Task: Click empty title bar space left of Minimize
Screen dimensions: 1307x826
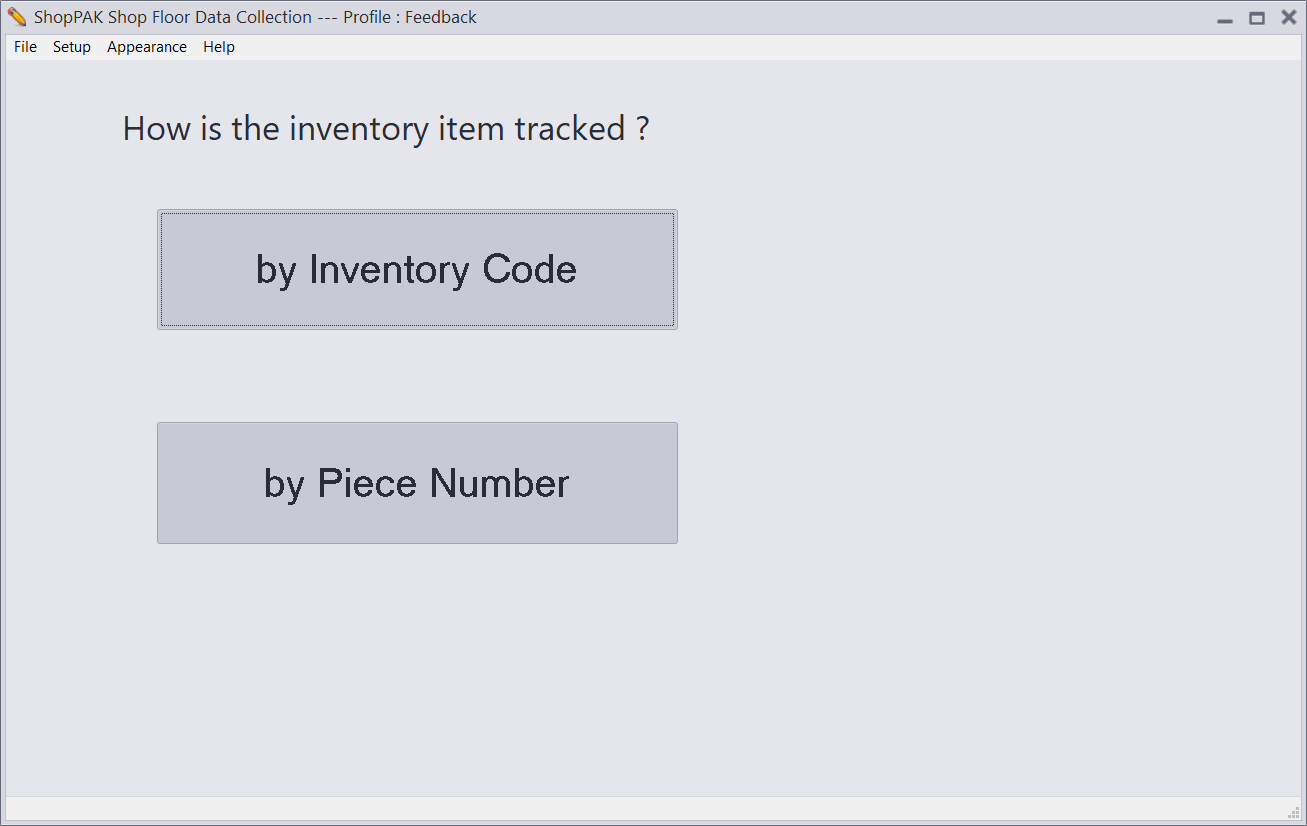Action: click(x=850, y=17)
